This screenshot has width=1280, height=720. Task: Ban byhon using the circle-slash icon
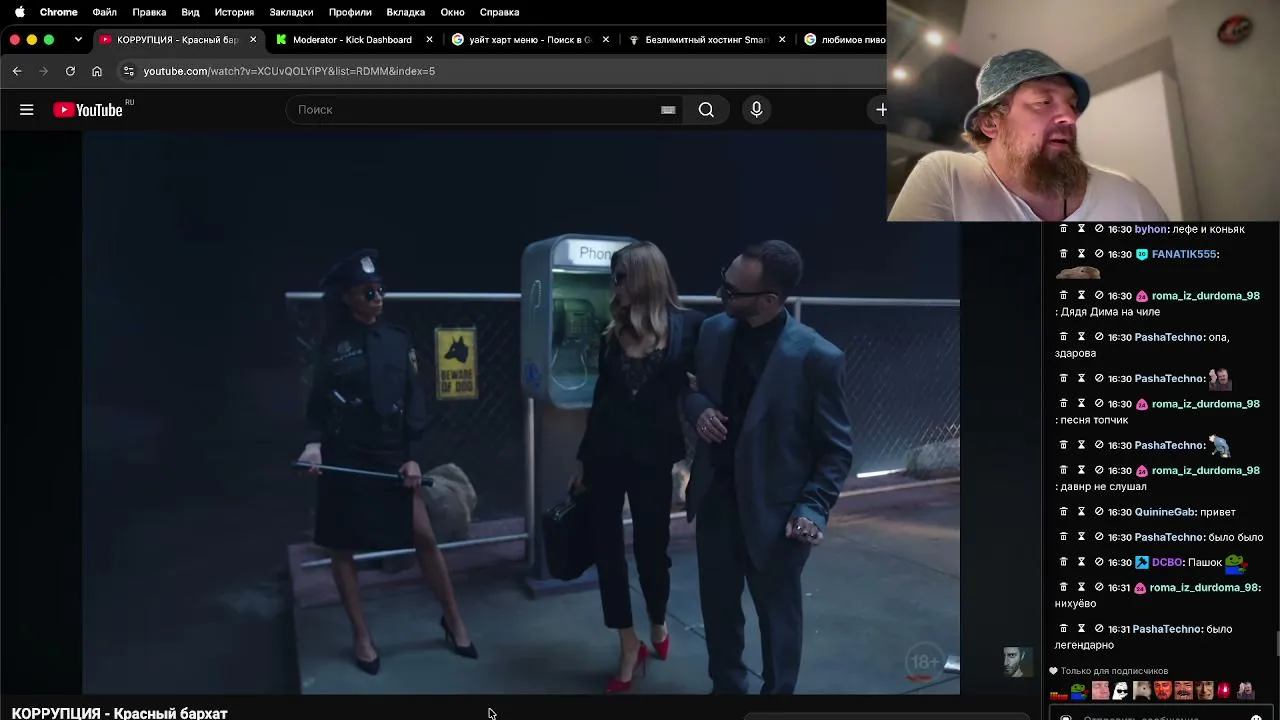click(1099, 229)
